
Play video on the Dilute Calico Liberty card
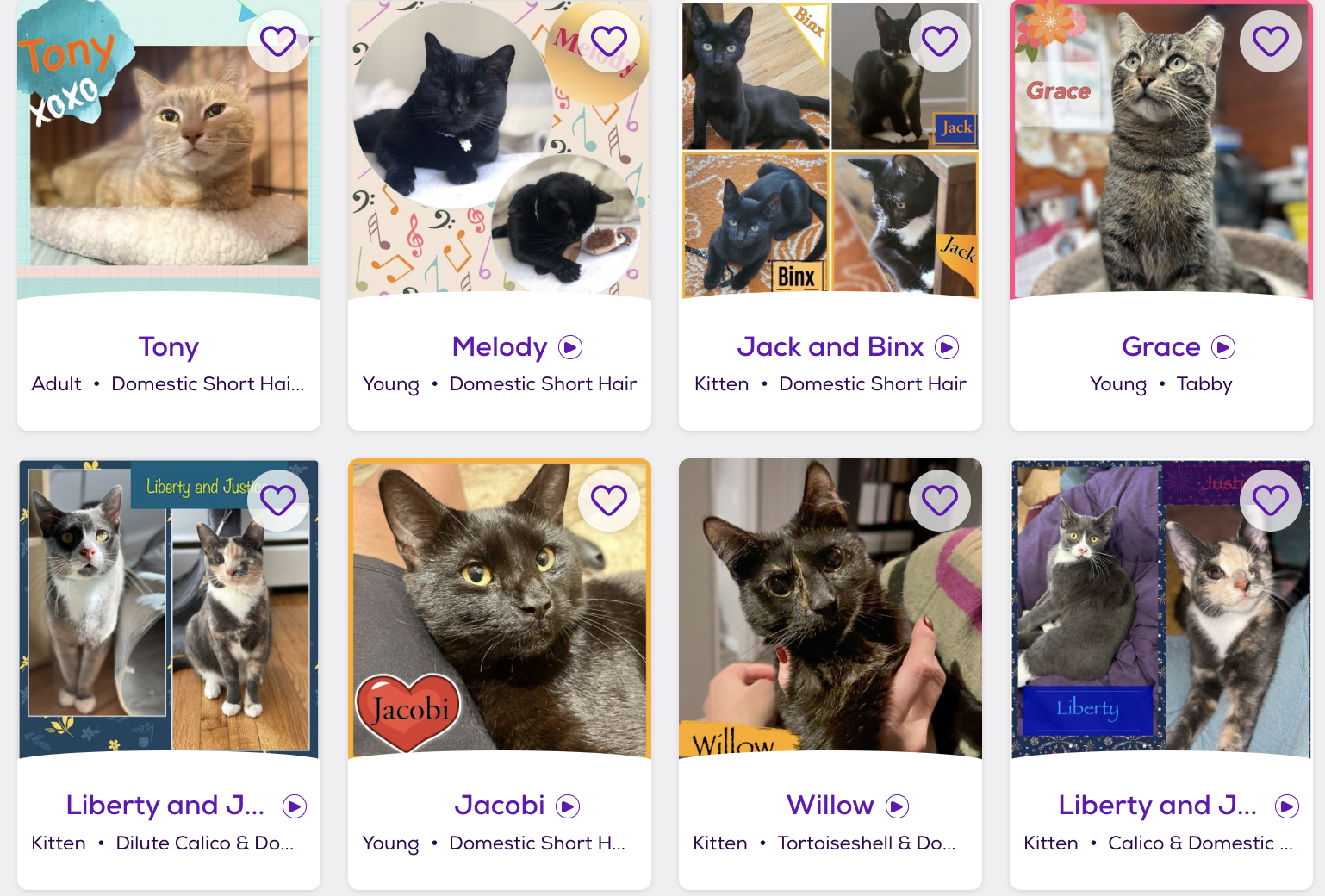click(295, 806)
